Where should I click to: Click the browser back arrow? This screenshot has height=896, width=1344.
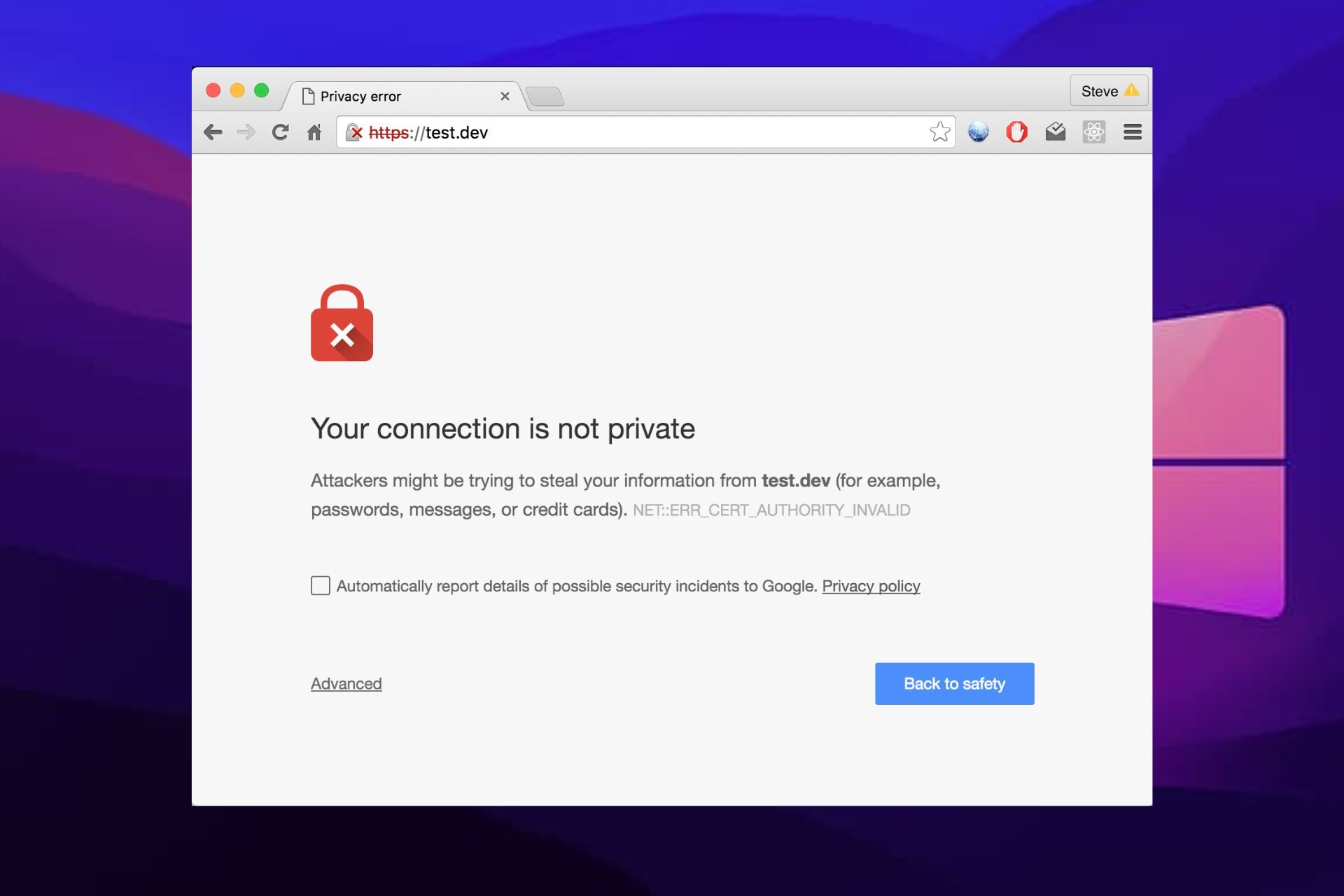click(213, 132)
